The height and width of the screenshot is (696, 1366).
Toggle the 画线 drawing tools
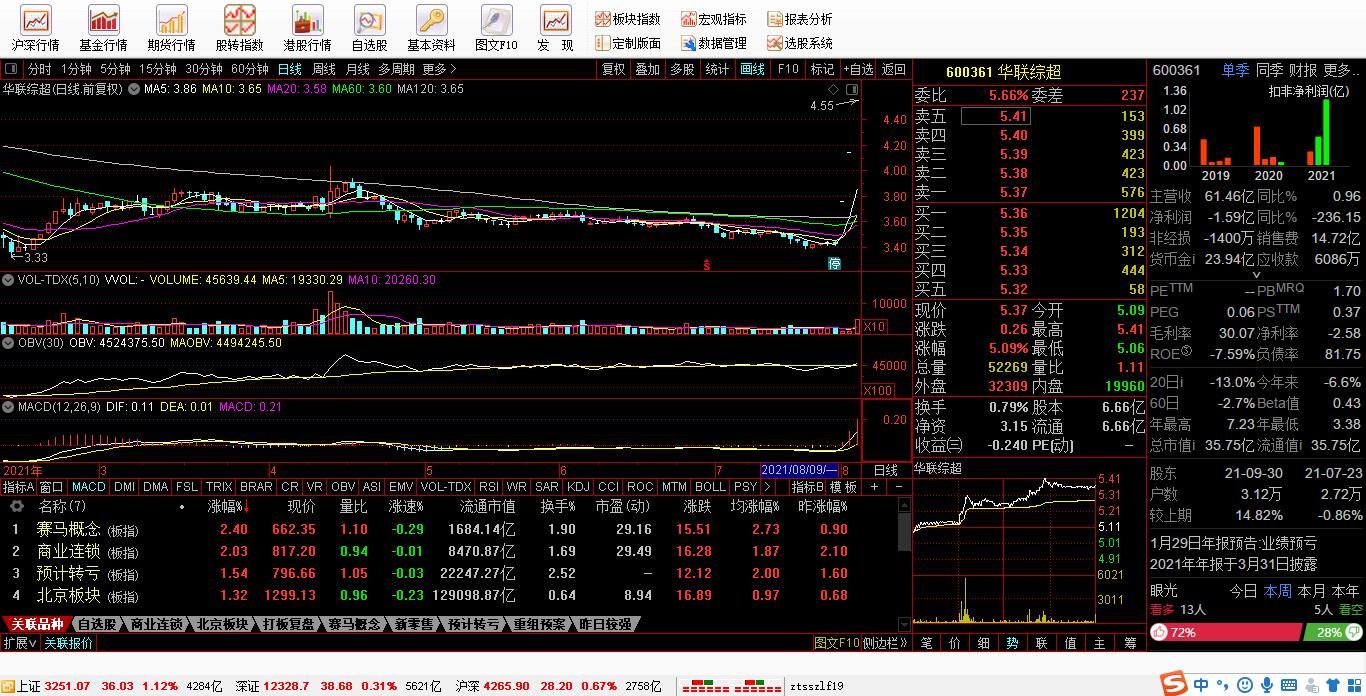coord(752,69)
